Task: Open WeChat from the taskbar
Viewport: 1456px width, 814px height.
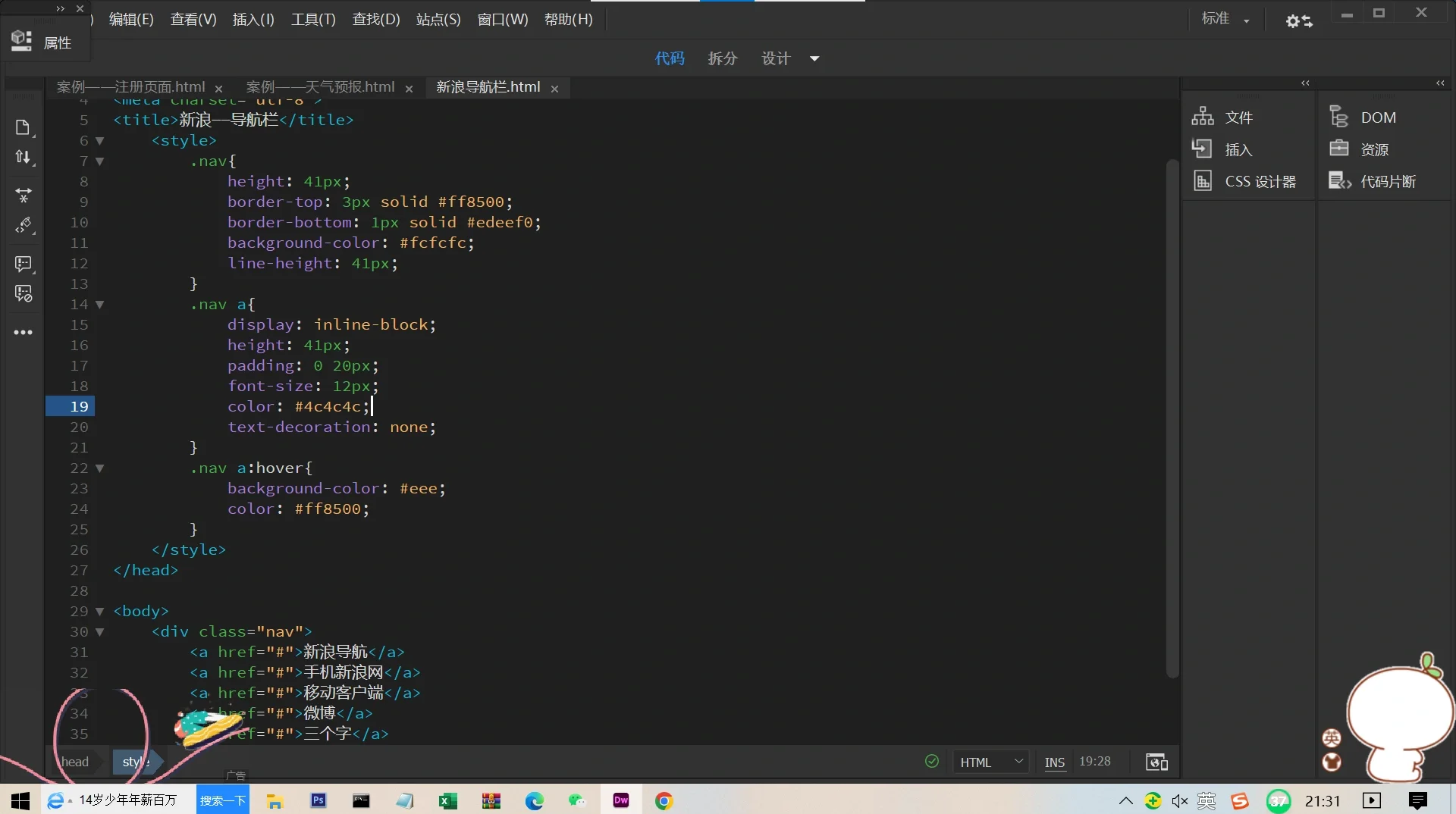Action: pos(577,800)
